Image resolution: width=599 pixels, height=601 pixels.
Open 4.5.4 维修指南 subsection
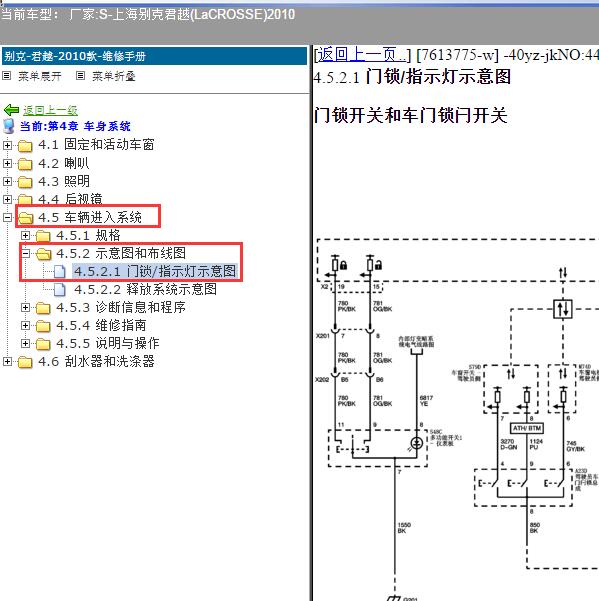pos(101,325)
